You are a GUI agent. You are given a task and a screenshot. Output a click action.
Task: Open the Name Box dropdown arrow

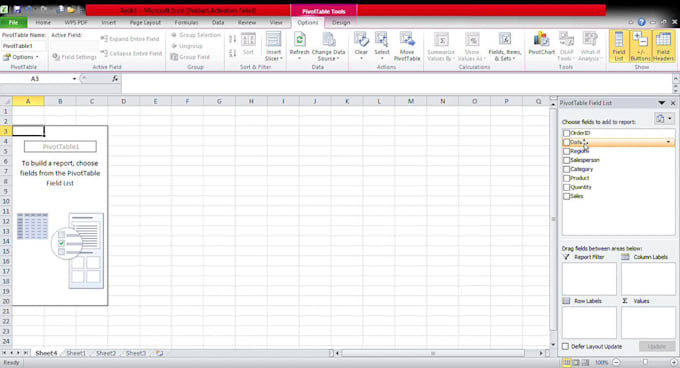click(74, 79)
